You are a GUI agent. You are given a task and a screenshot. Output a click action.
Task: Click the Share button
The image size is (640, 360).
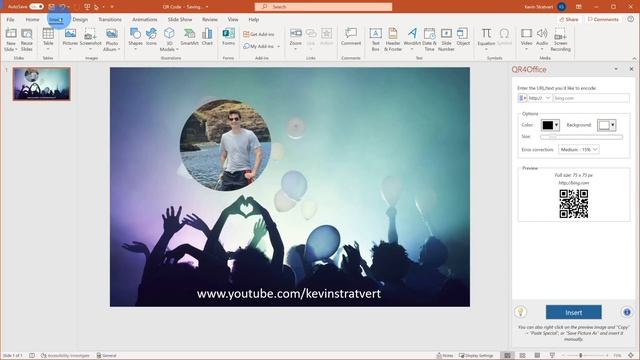click(569, 19)
